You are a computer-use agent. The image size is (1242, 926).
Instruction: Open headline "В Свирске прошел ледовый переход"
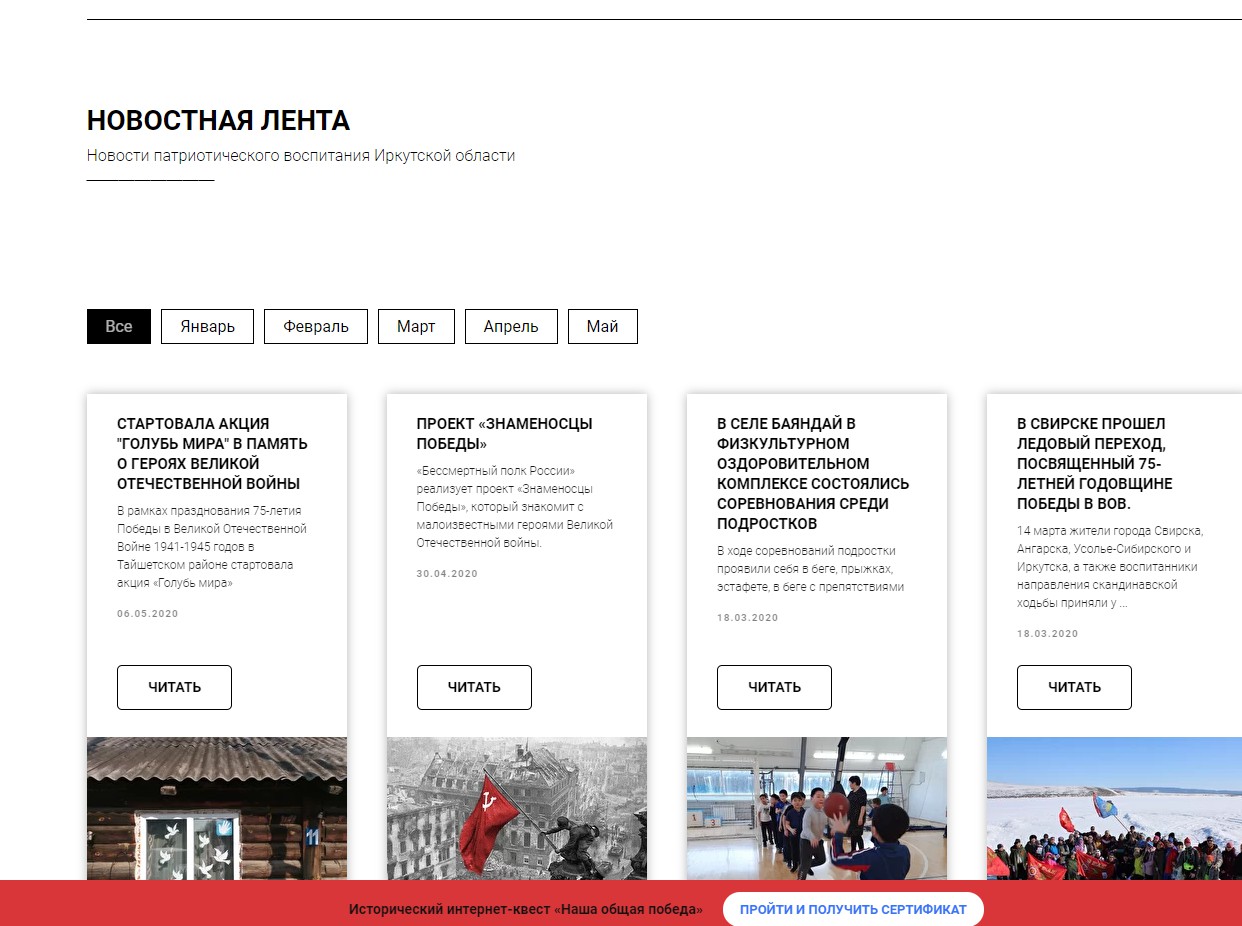click(1095, 464)
